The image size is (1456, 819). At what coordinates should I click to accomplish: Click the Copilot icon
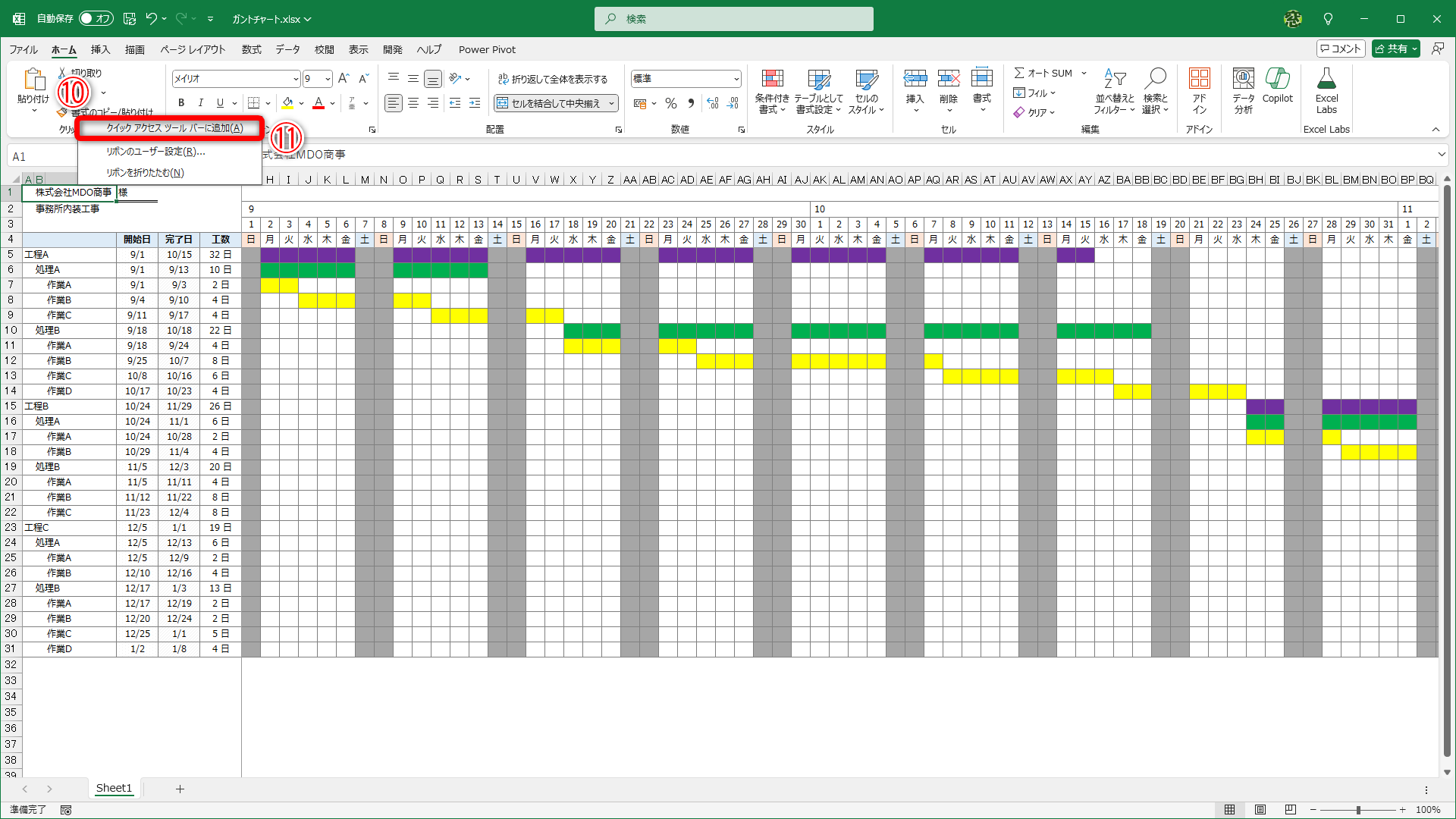click(x=1277, y=85)
